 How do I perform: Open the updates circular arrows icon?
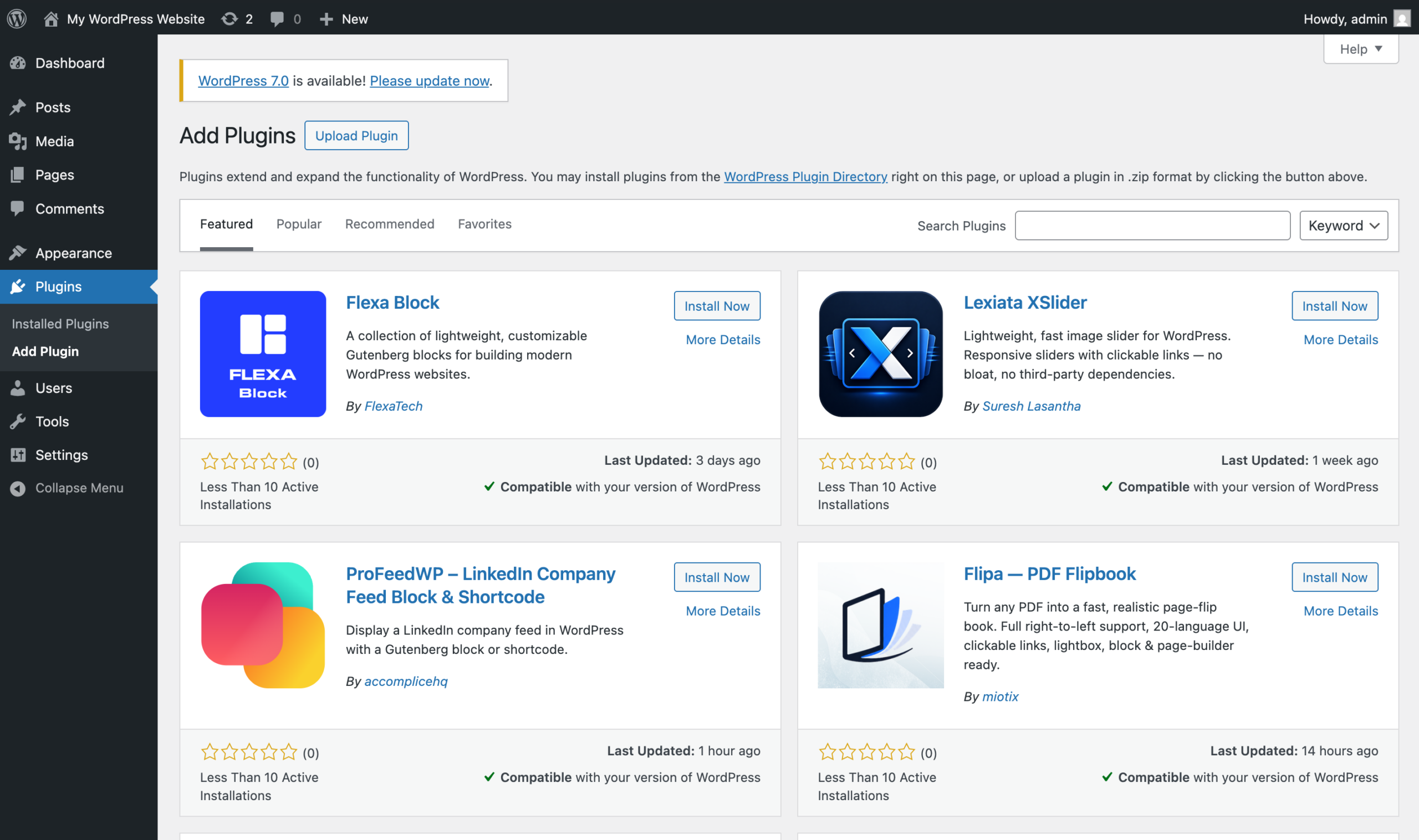click(x=229, y=19)
